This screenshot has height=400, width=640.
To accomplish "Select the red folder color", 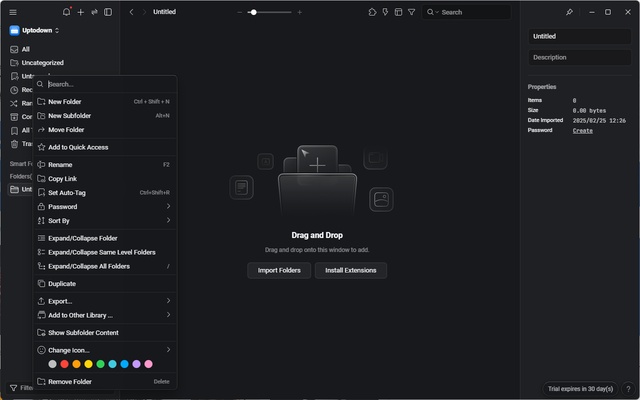I will [64, 364].
